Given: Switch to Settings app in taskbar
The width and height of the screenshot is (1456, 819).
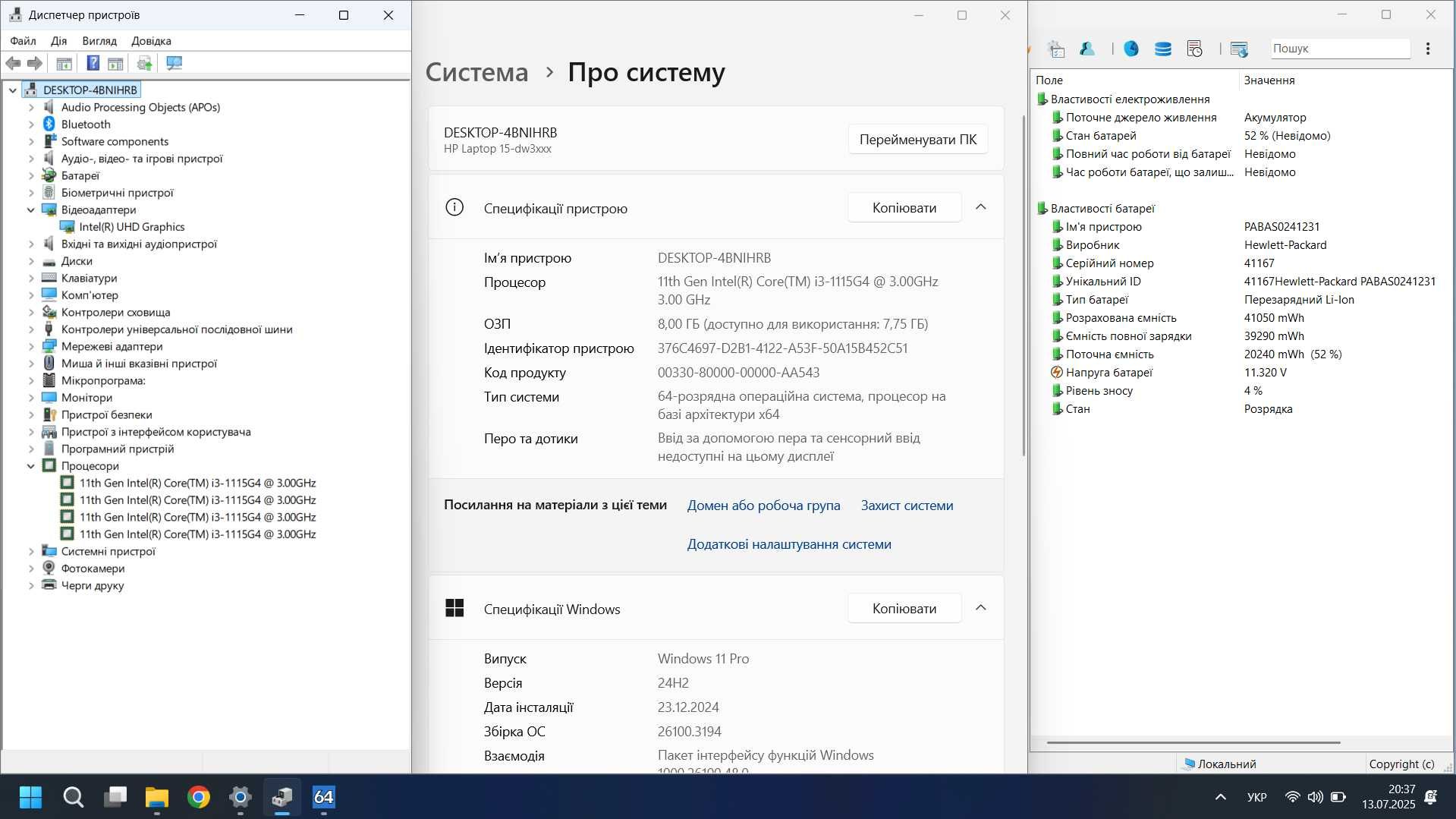Looking at the screenshot, I should tap(241, 797).
